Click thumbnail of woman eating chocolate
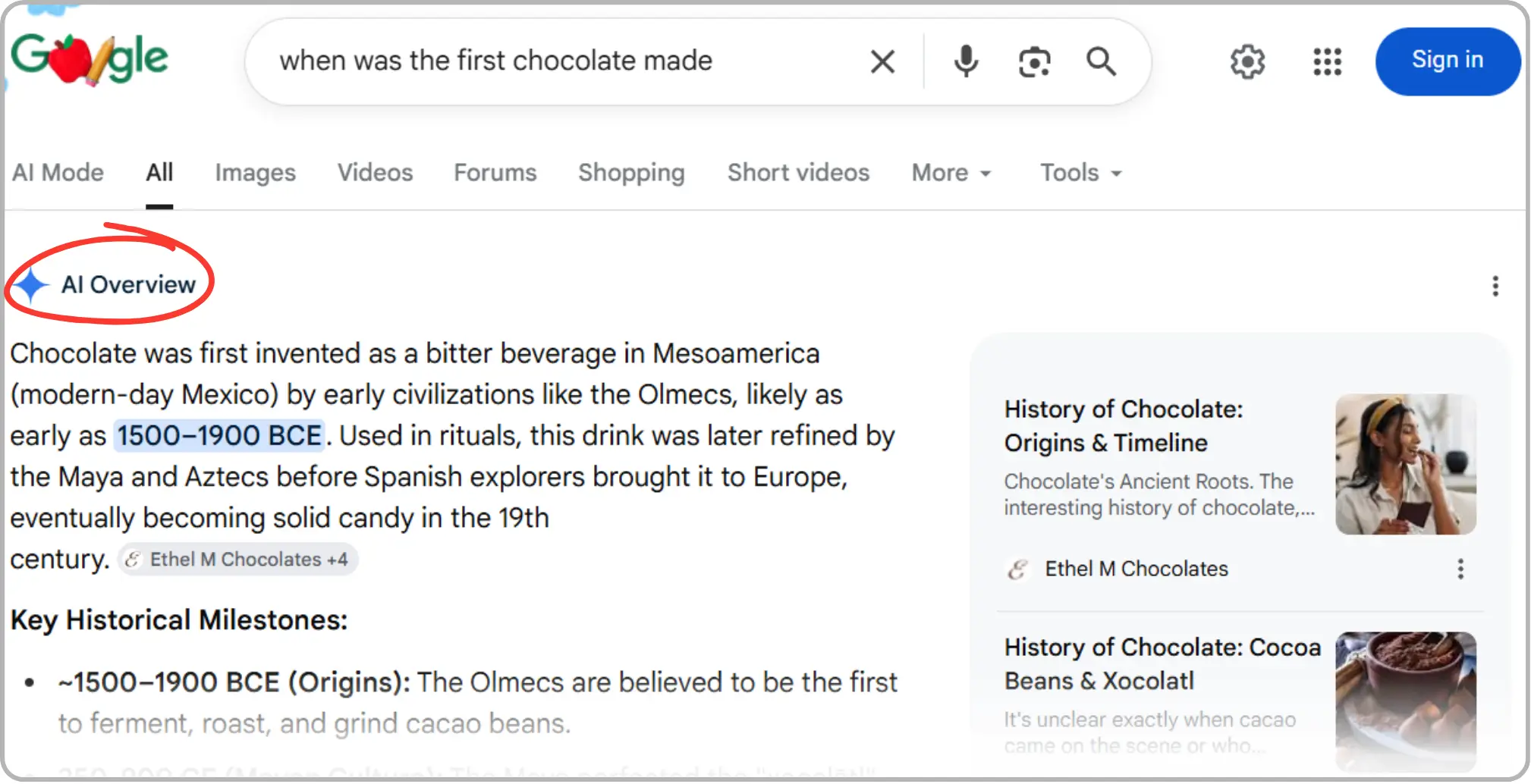 1405,464
